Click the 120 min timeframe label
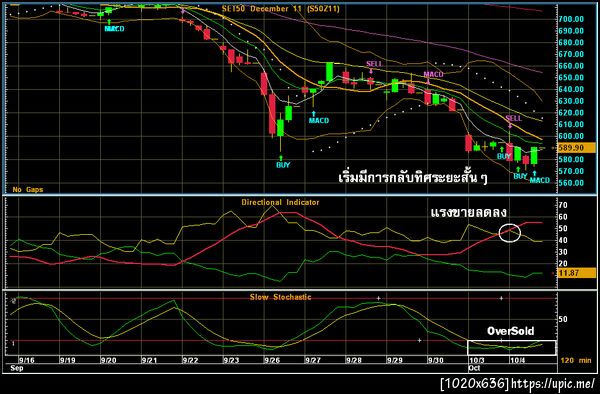The height and width of the screenshot is (394, 600). click(x=576, y=360)
